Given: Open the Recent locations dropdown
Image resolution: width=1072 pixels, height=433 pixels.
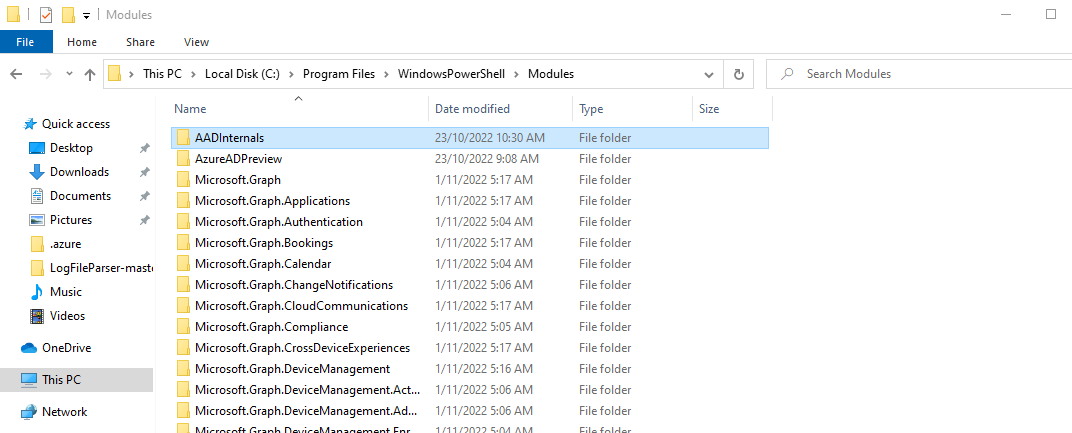Looking at the screenshot, I should (69, 74).
